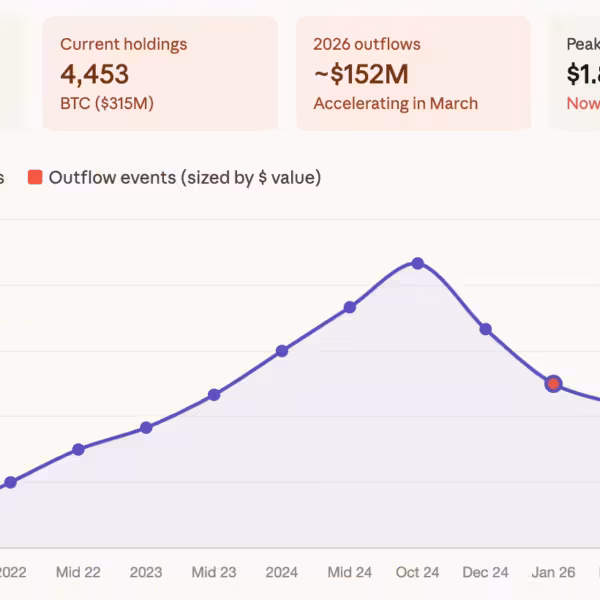
Task: Select the 2023 data point on chart
Action: (146, 427)
